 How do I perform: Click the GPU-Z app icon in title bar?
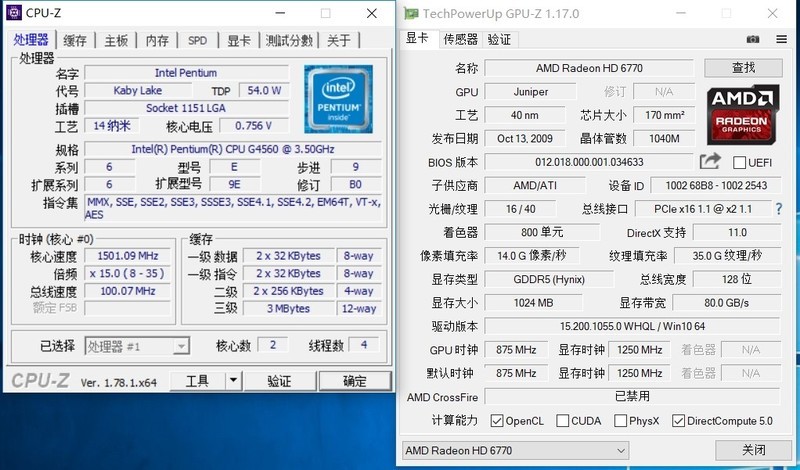[x=411, y=13]
